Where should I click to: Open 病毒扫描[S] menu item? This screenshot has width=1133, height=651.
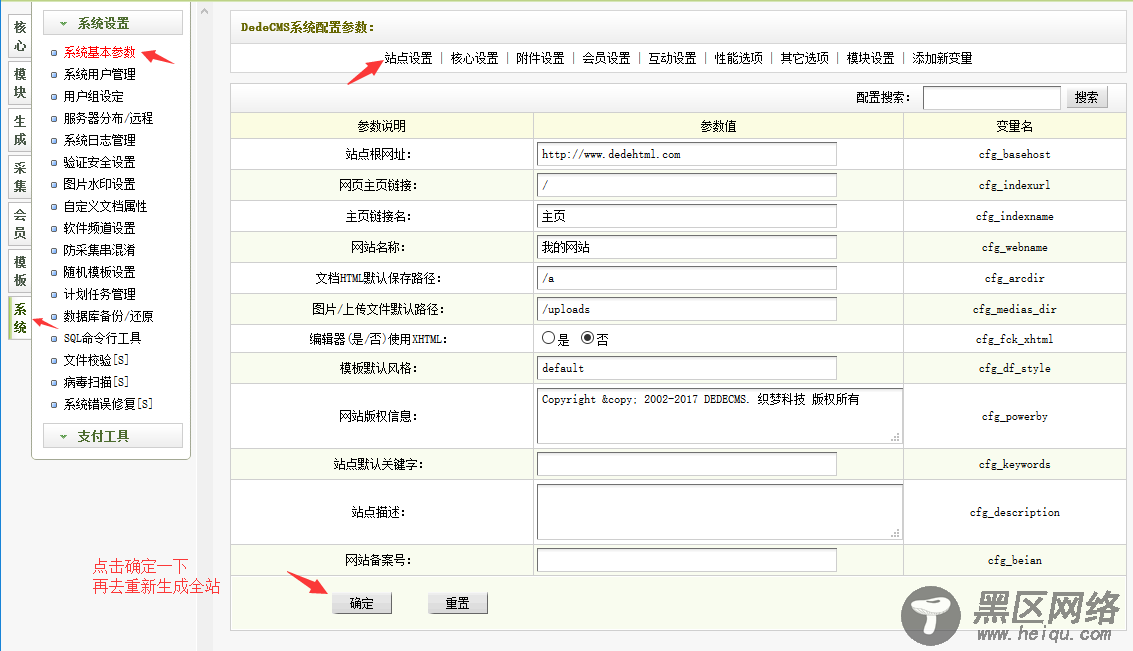95,381
